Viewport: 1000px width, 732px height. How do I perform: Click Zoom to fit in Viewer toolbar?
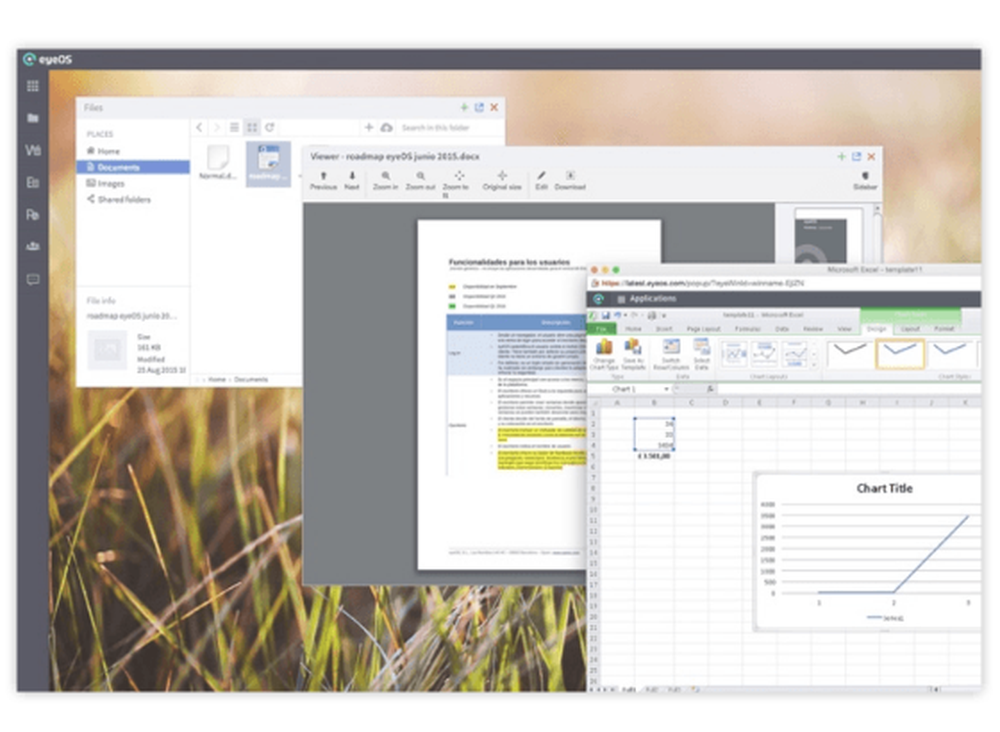[456, 184]
